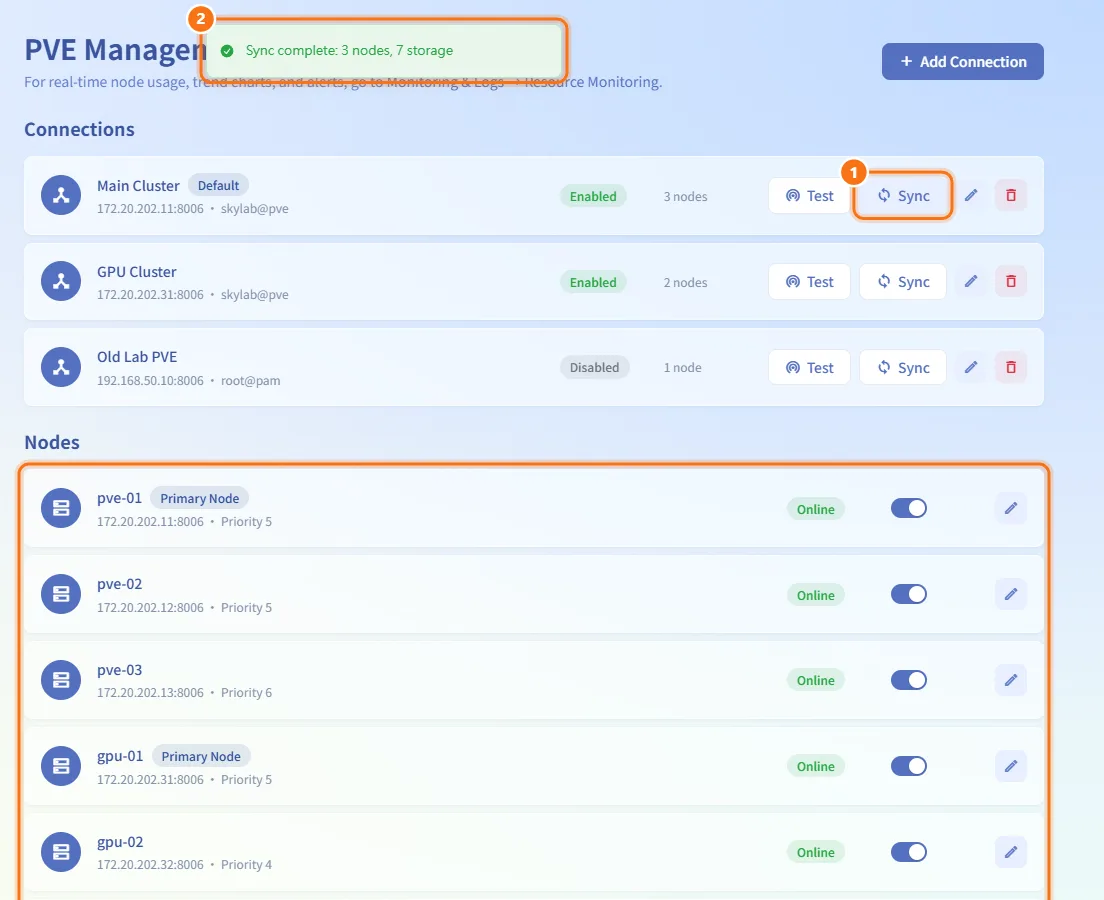Image resolution: width=1104 pixels, height=900 pixels.
Task: Edit node gpu-01 with pencil icon
Action: coord(1011,766)
